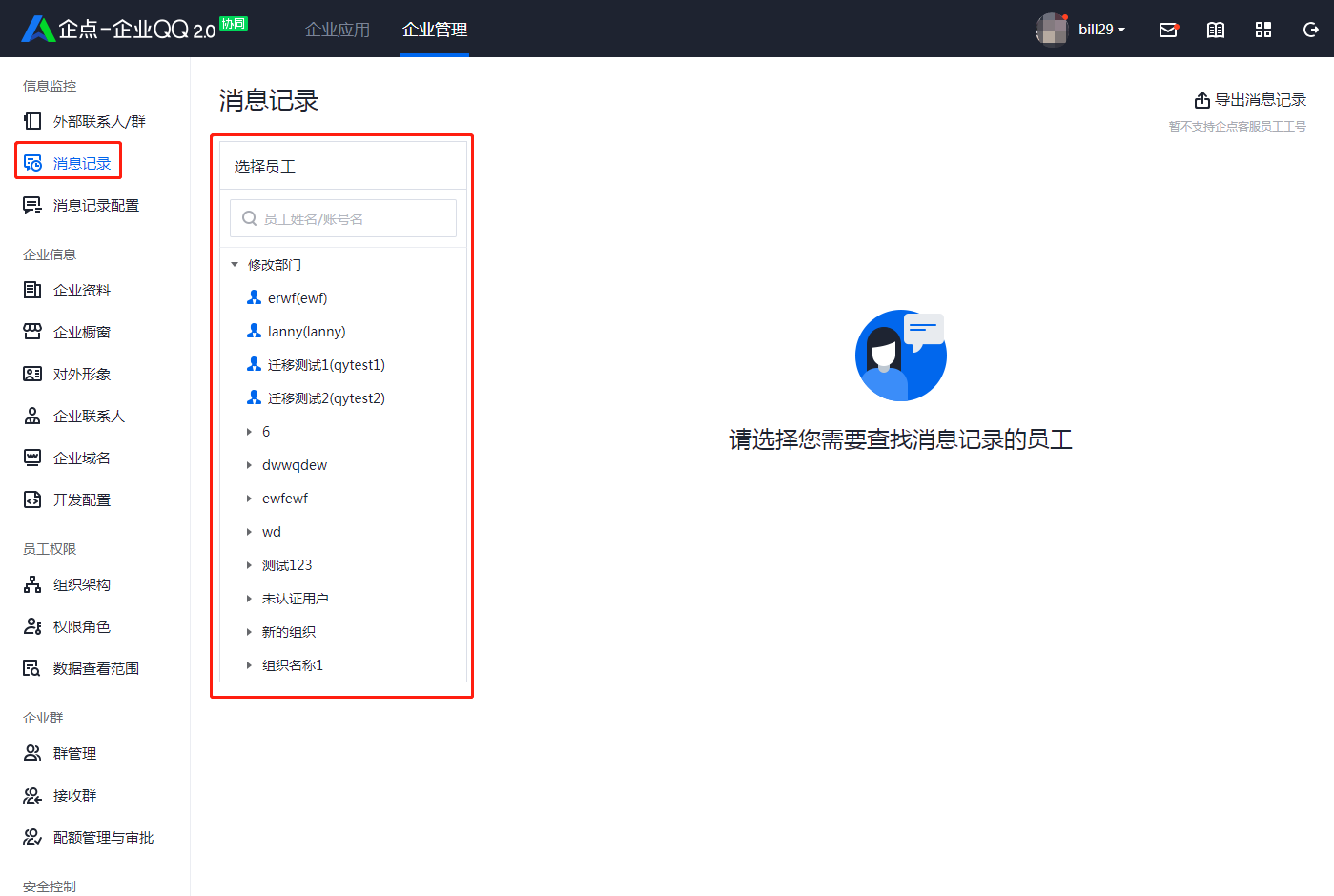Click the 企业联系人 person icon

coord(32,416)
